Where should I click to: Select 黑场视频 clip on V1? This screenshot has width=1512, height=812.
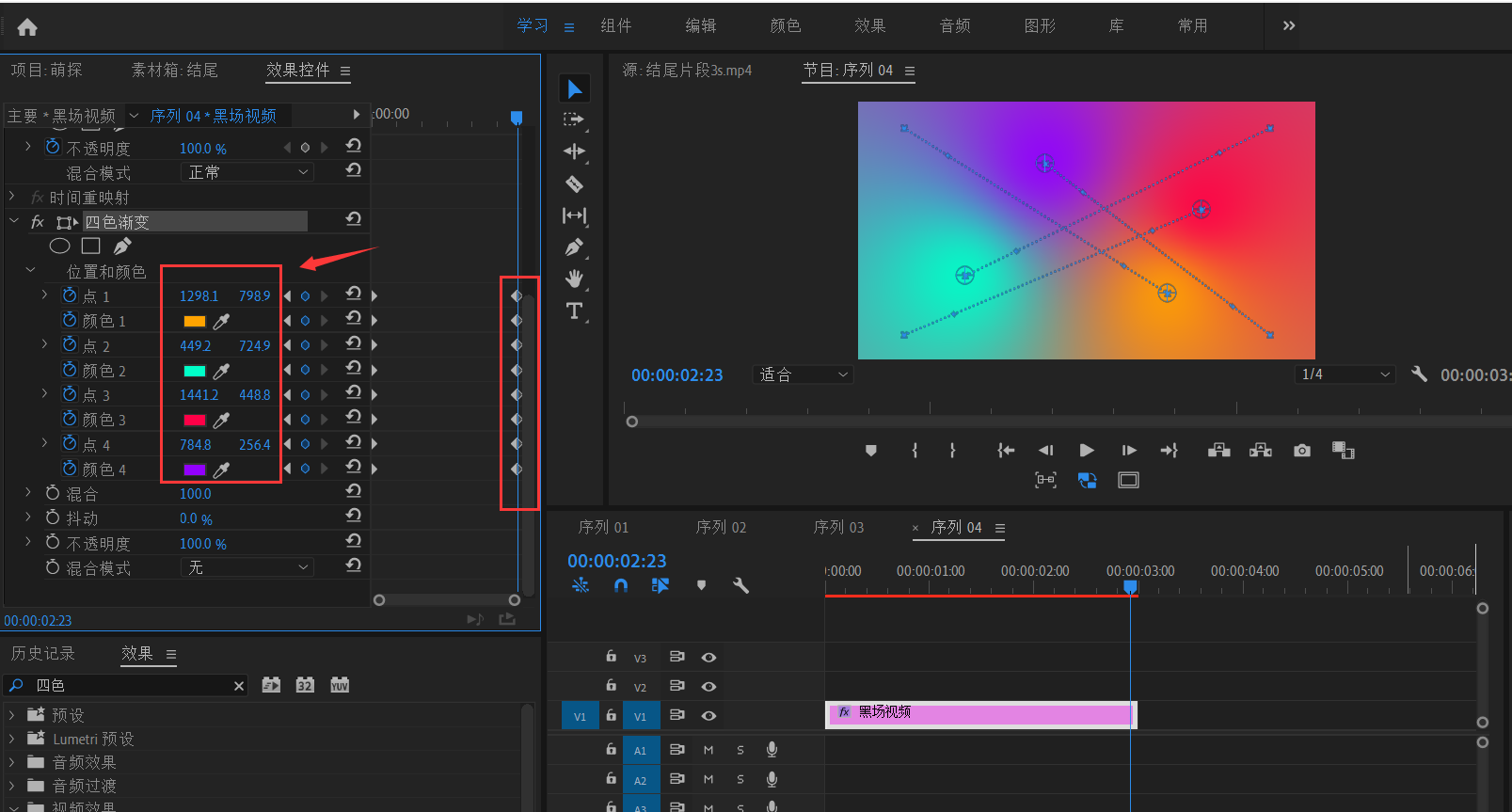pos(980,714)
